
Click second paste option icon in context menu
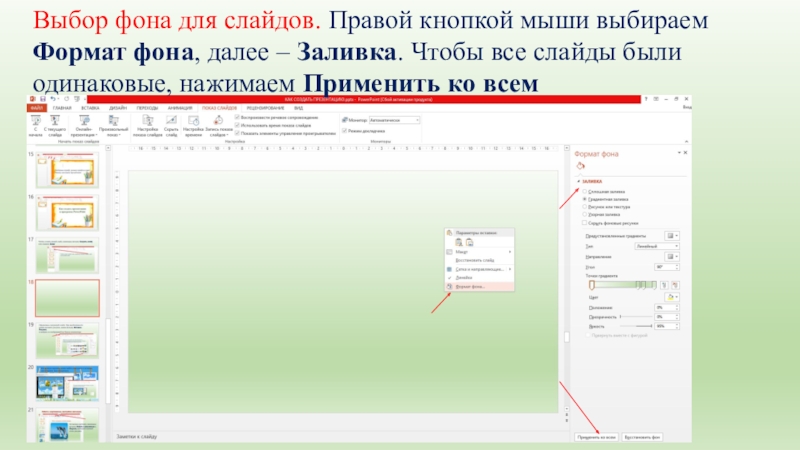pos(469,242)
